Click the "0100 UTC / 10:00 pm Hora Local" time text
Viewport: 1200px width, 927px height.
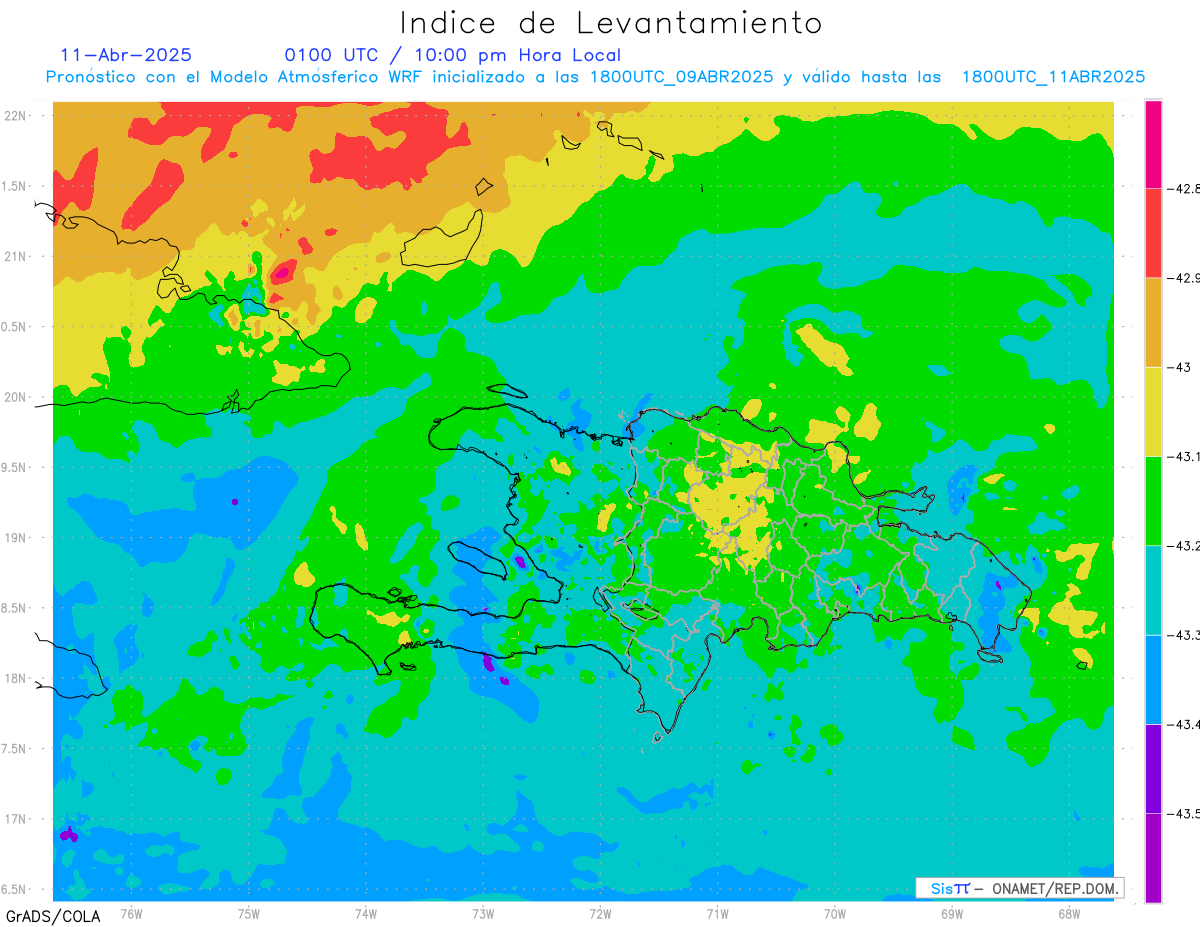[452, 55]
